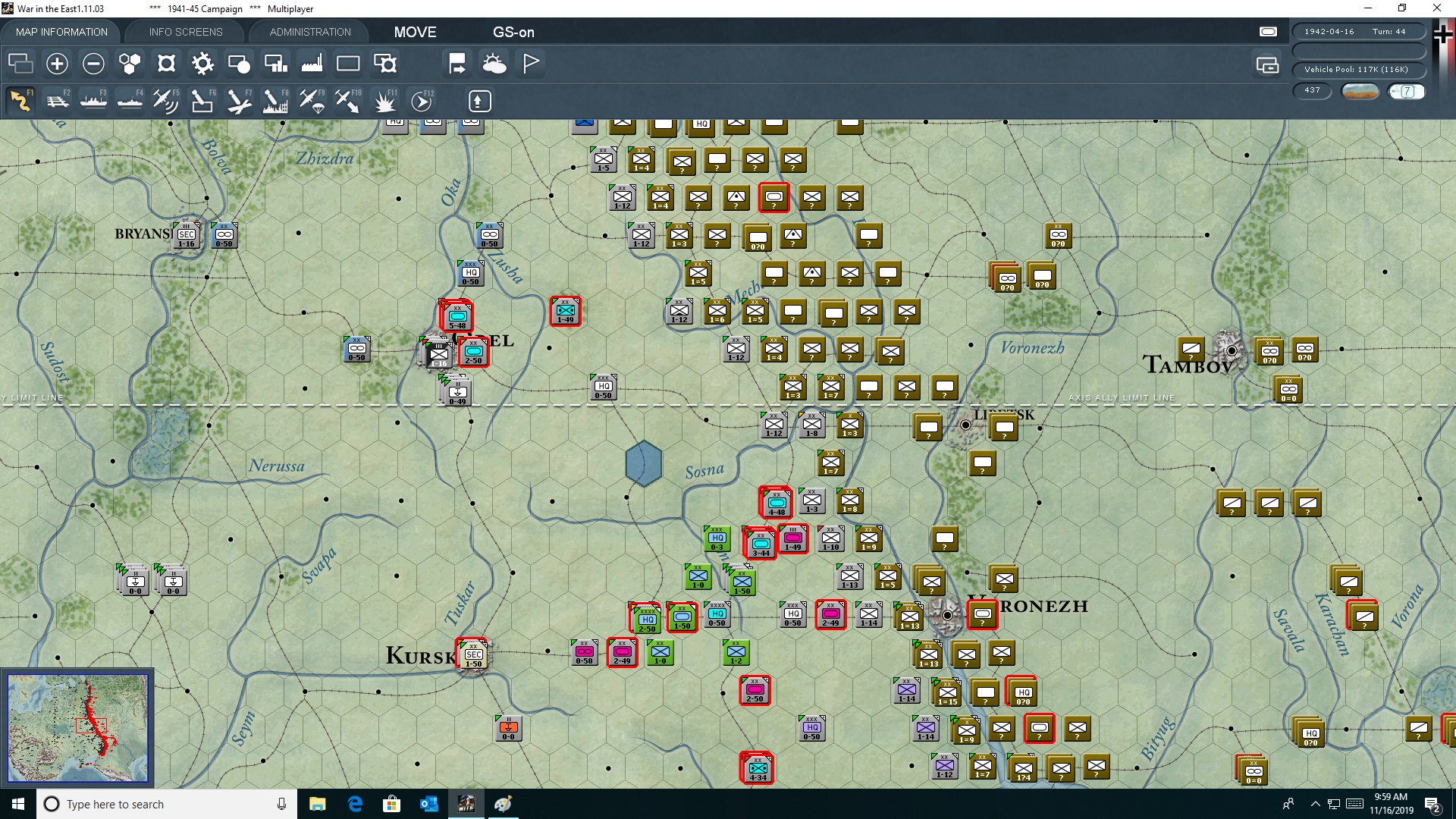Click the pennant flag icon
The image size is (1456, 819).
tap(531, 64)
